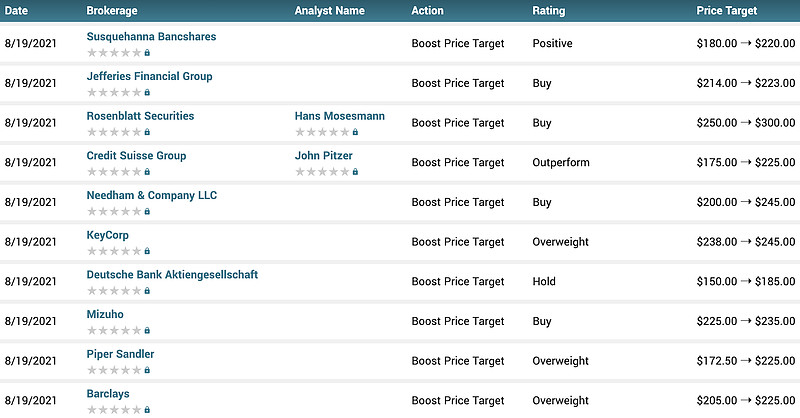
Task: Click the lock icon under Needham & Company LLC
Action: point(147,211)
